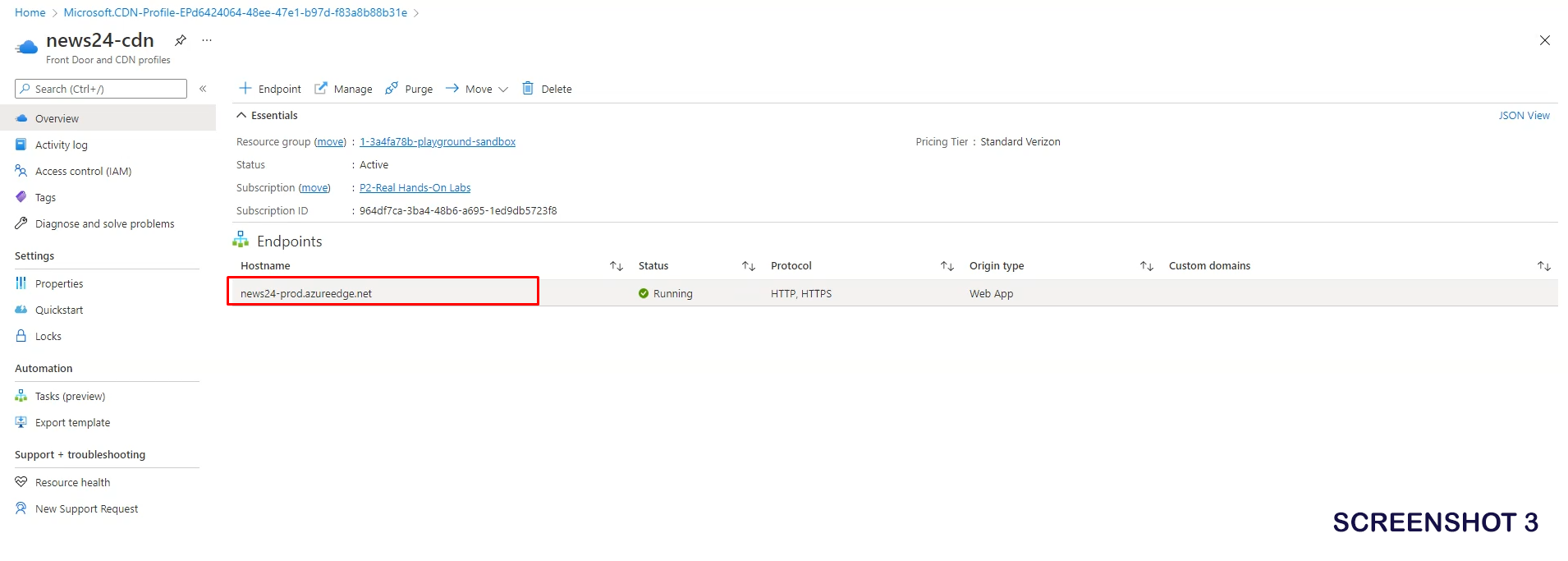Open Activity log in sidebar

point(62,145)
